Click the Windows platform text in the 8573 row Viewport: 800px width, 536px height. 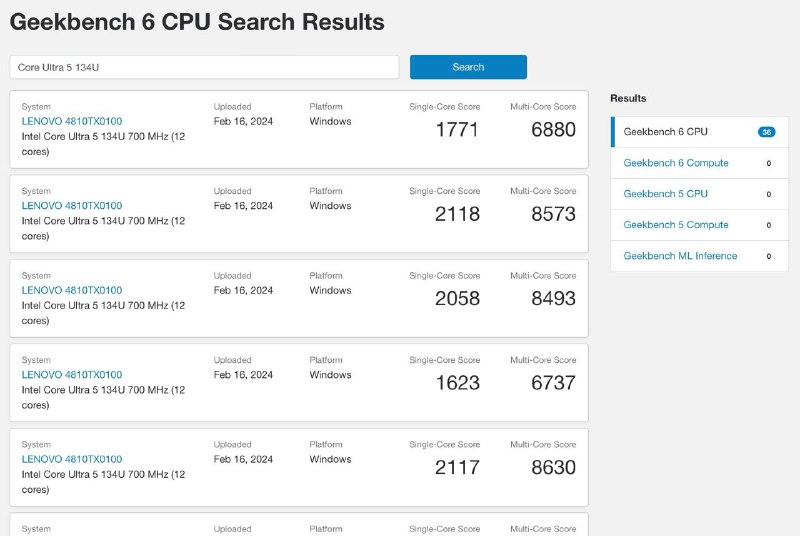pyautogui.click(x=330, y=206)
